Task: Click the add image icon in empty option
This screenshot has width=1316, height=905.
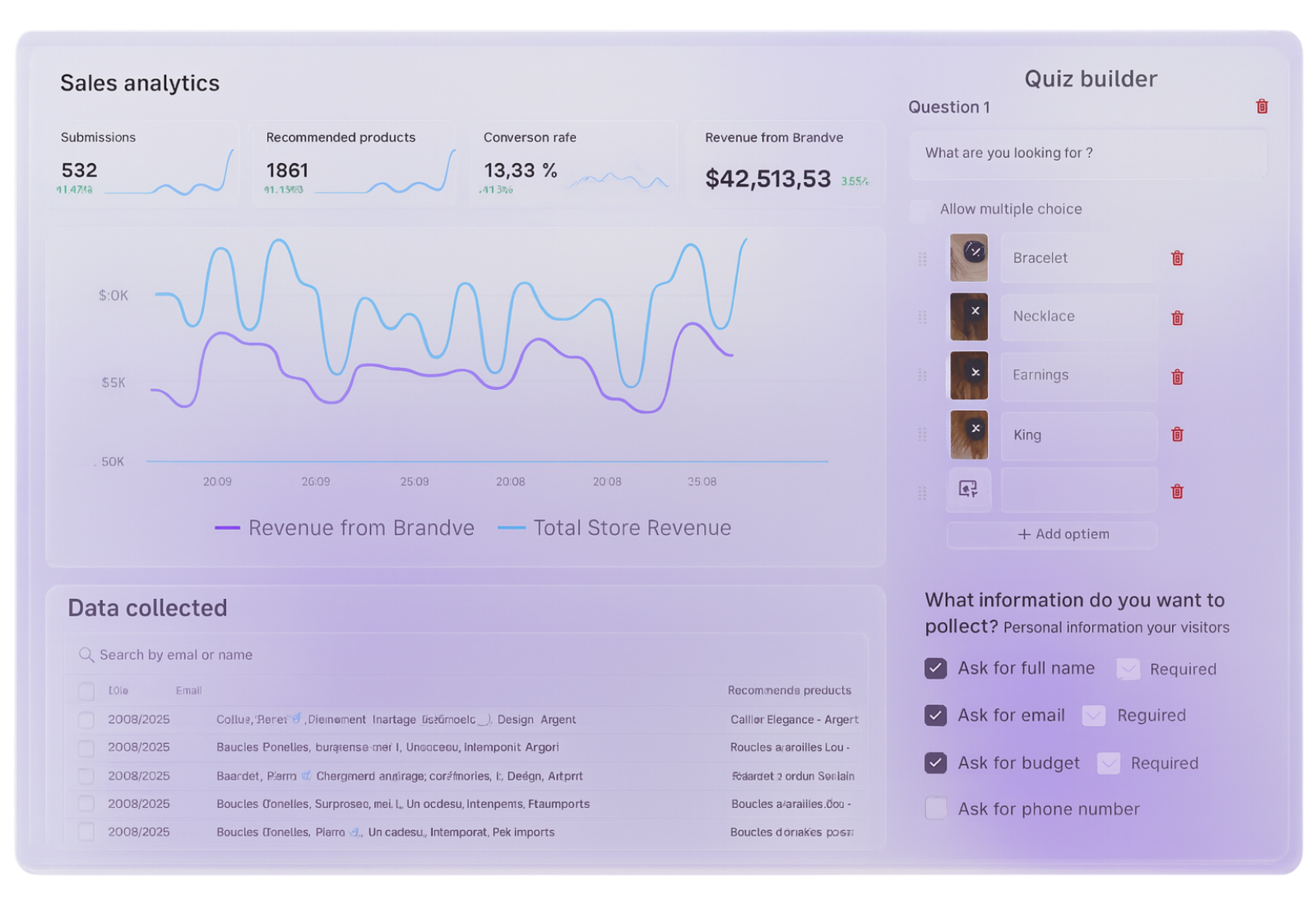Action: point(968,490)
